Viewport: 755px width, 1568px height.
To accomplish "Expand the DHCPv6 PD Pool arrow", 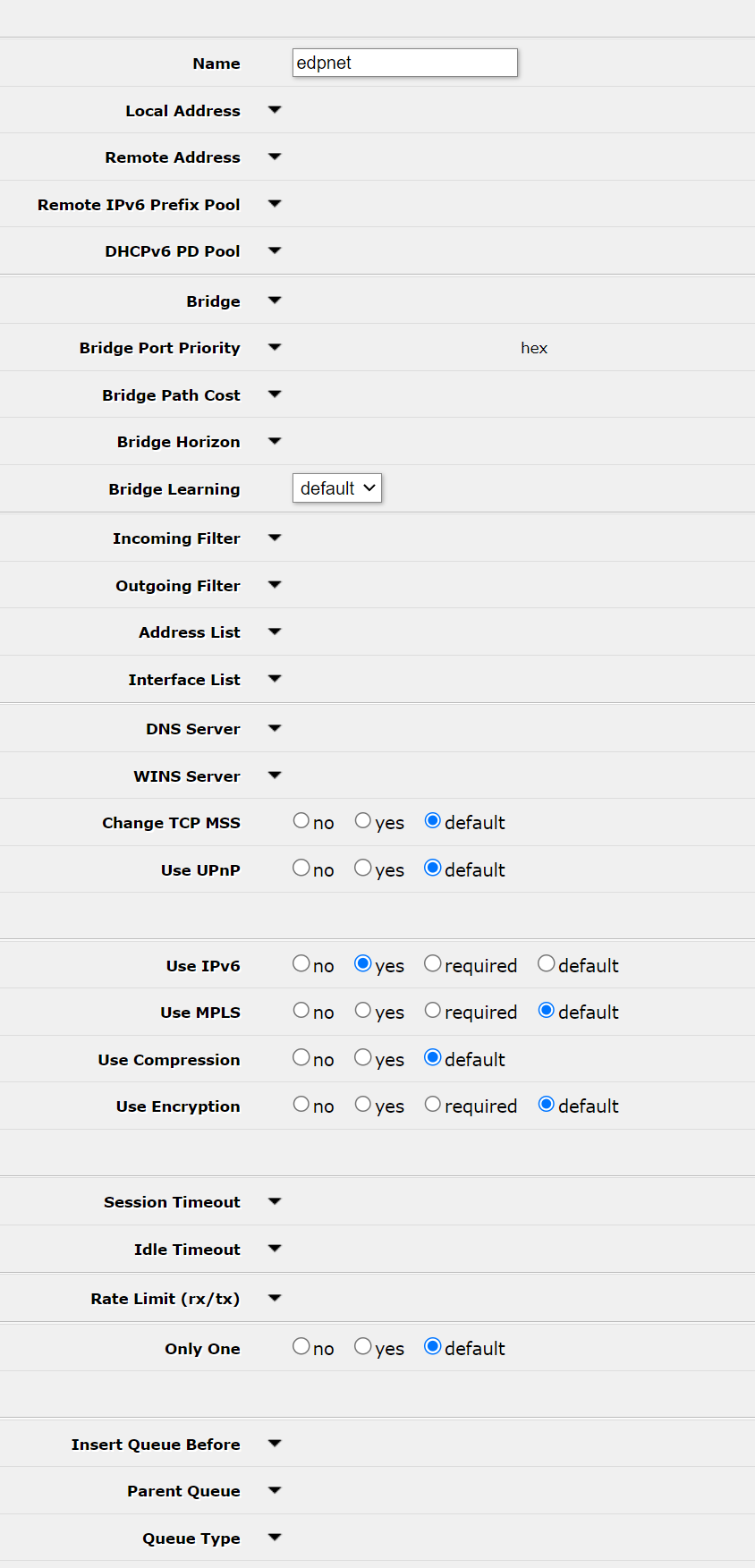I will pyautogui.click(x=275, y=250).
